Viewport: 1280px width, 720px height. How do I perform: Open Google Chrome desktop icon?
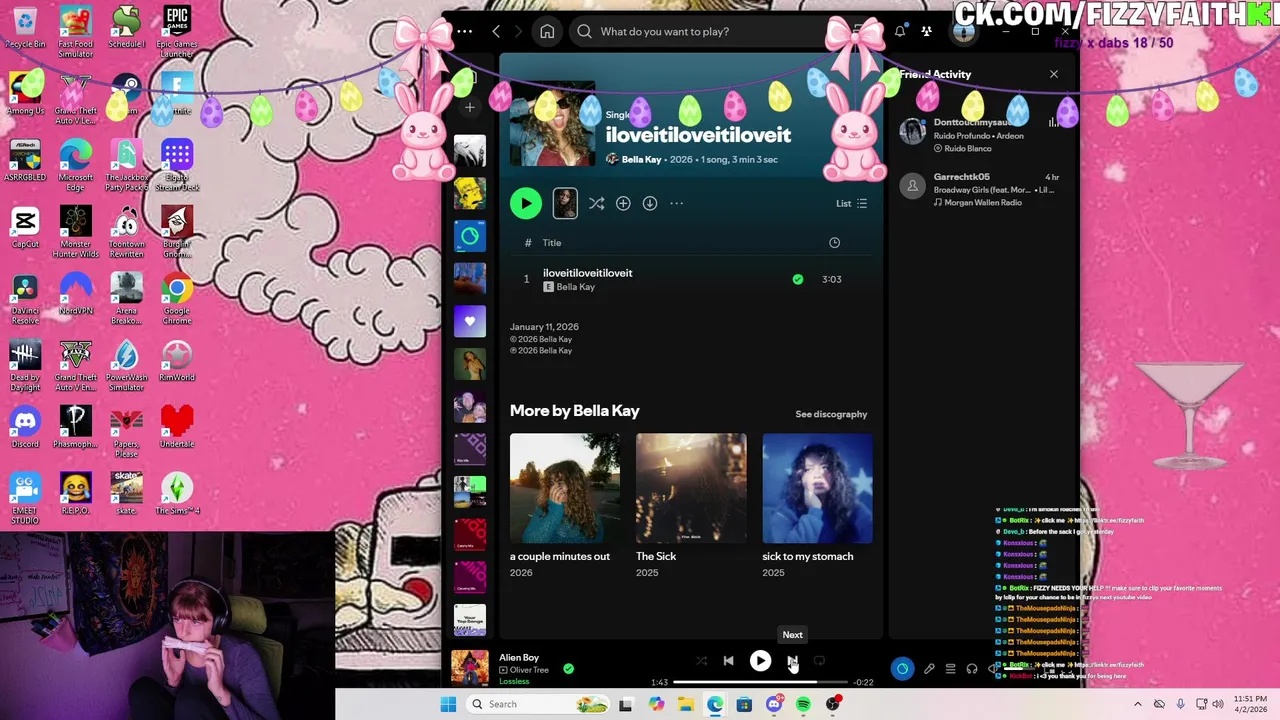pyautogui.click(x=177, y=298)
